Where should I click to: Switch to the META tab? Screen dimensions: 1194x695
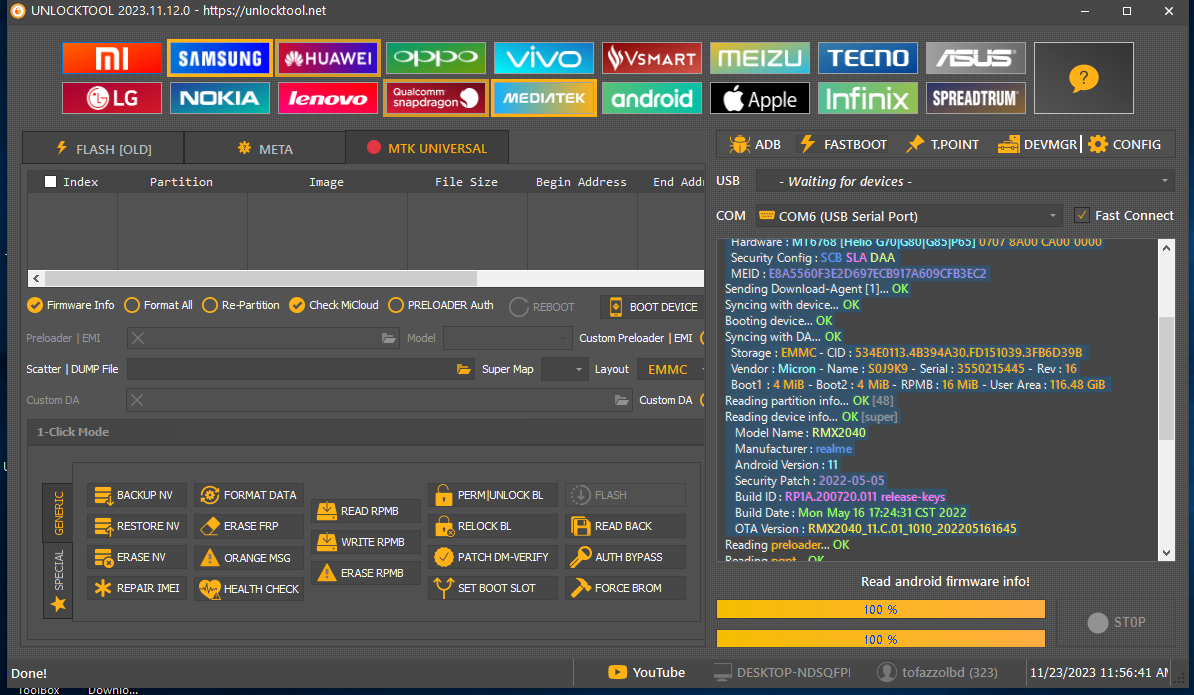265,149
